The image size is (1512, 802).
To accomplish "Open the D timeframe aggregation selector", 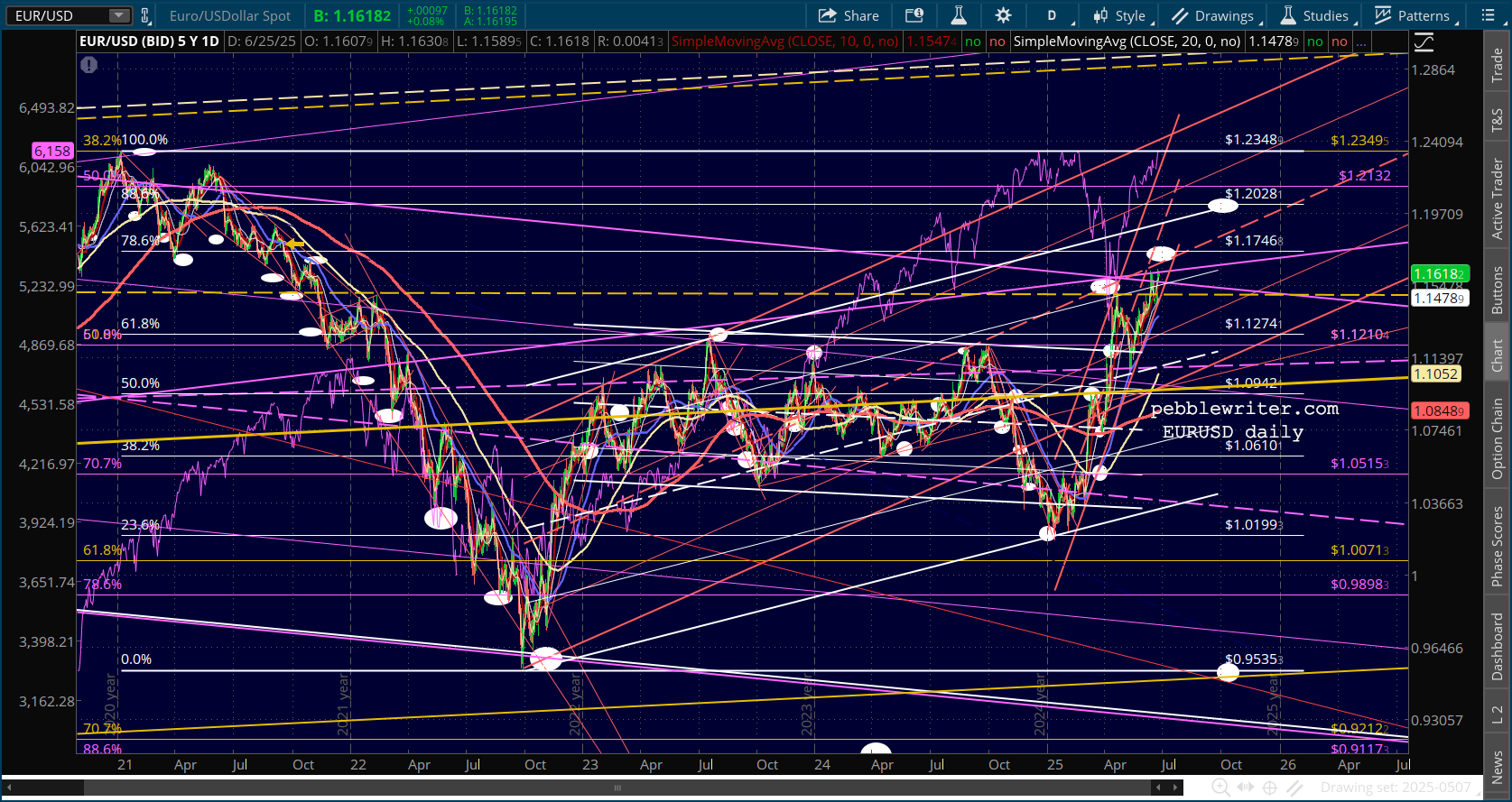I will click(1053, 15).
